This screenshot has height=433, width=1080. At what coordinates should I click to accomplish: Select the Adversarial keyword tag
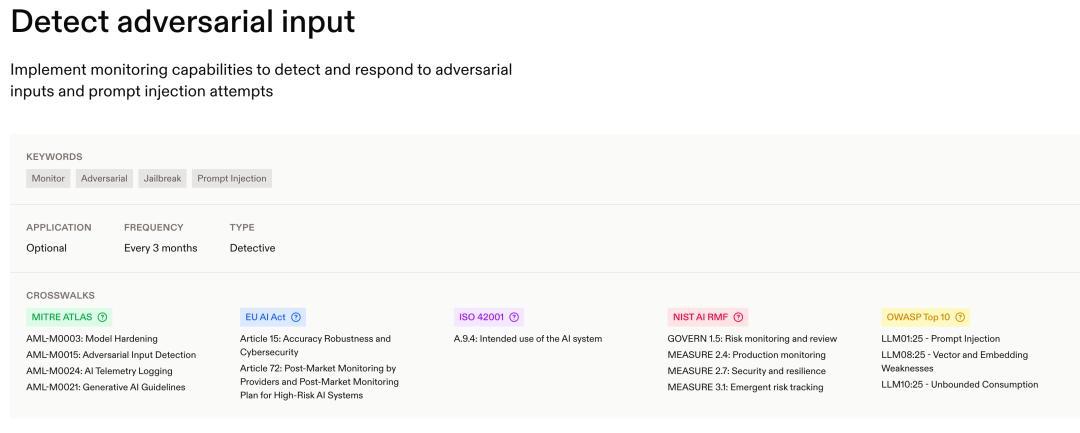(x=104, y=178)
